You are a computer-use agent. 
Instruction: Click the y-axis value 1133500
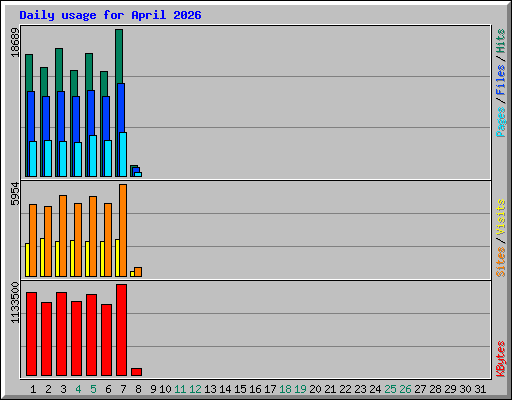[15, 303]
